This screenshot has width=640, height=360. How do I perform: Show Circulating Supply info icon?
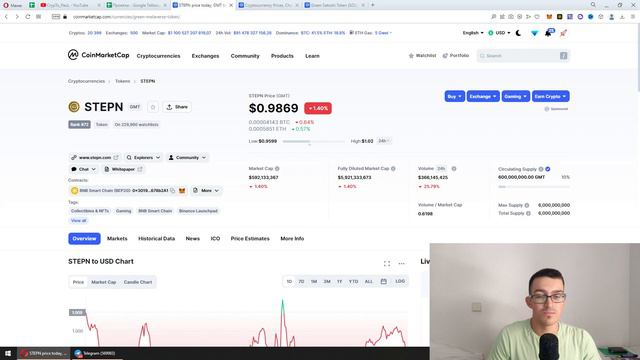[x=541, y=169]
